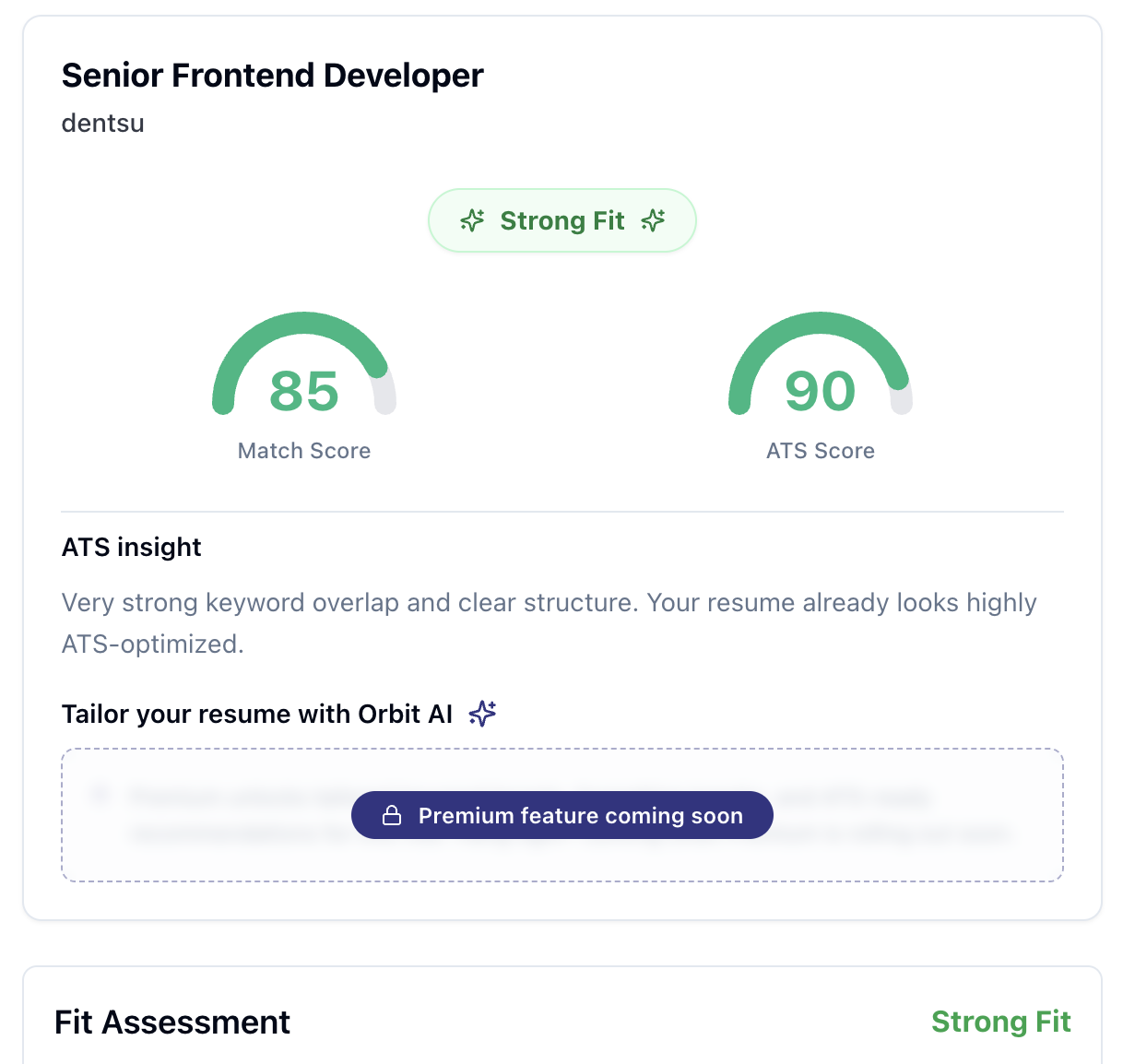The height and width of the screenshot is (1064, 1123).
Task: Click the Strong Fit badge text
Action: (x=562, y=220)
